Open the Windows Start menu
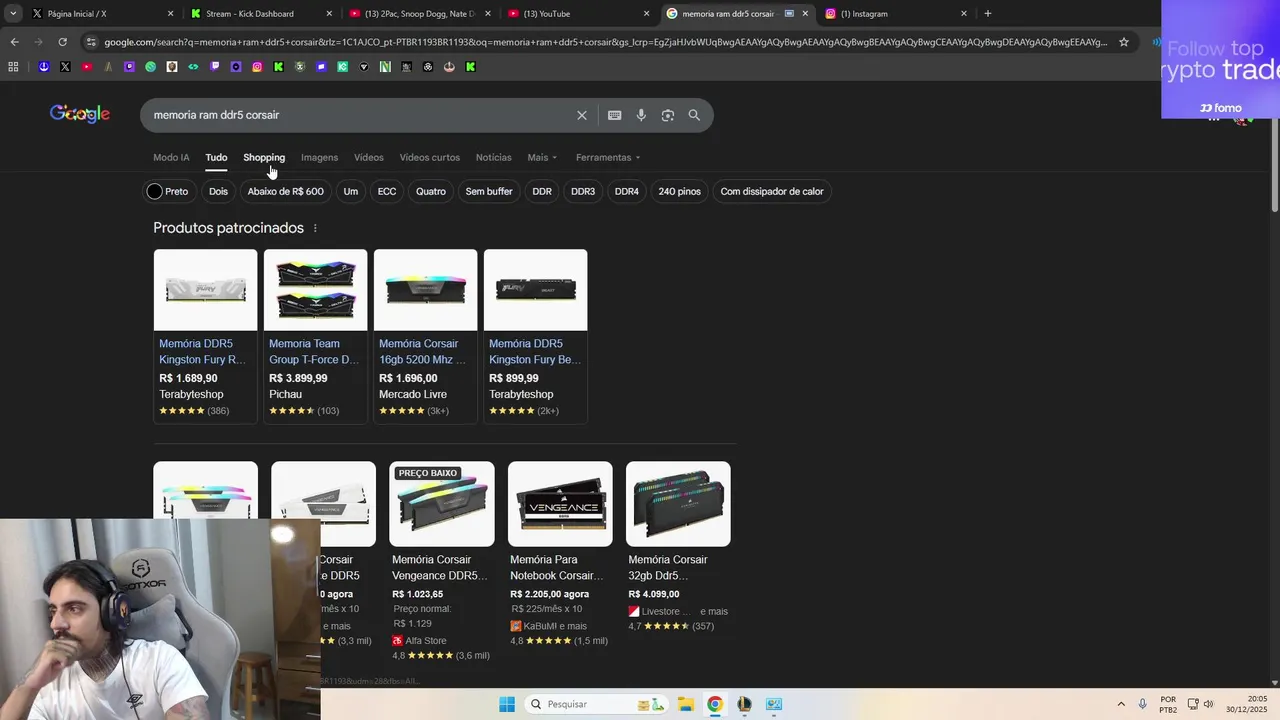The height and width of the screenshot is (720, 1280). pyautogui.click(x=507, y=704)
